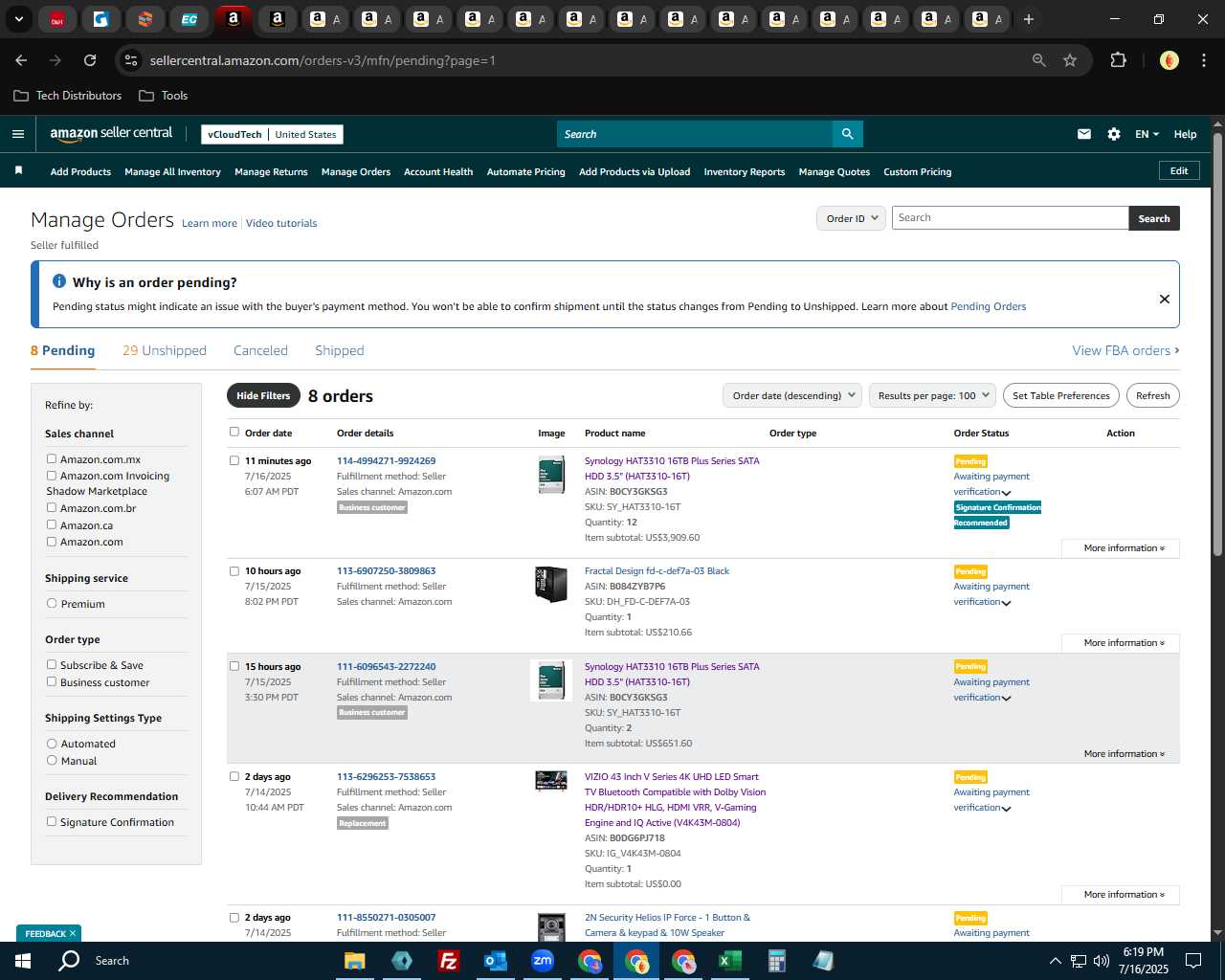Image resolution: width=1225 pixels, height=980 pixels.
Task: Open a new browser tab
Action: (x=1029, y=19)
